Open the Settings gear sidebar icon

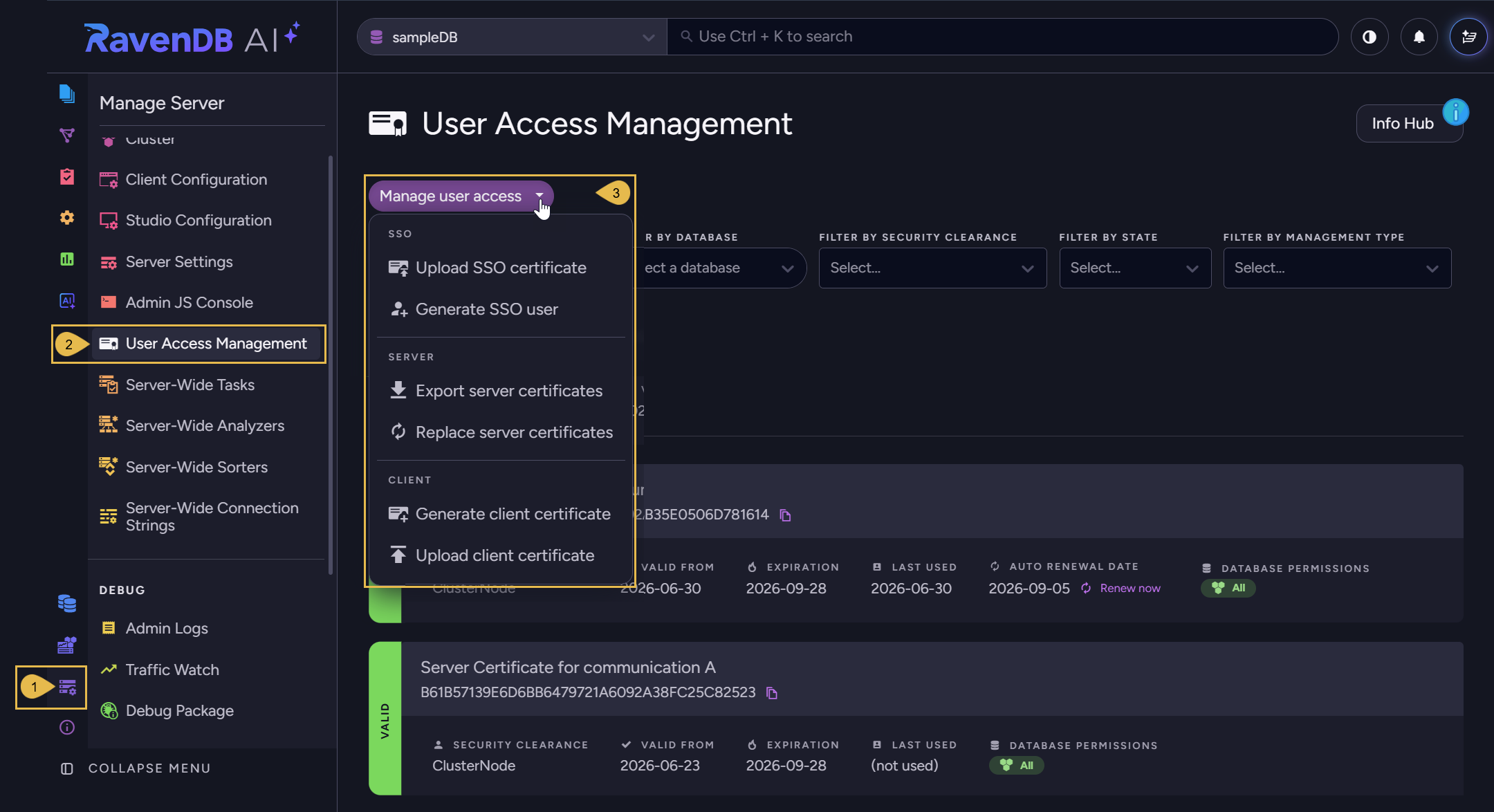point(67,218)
